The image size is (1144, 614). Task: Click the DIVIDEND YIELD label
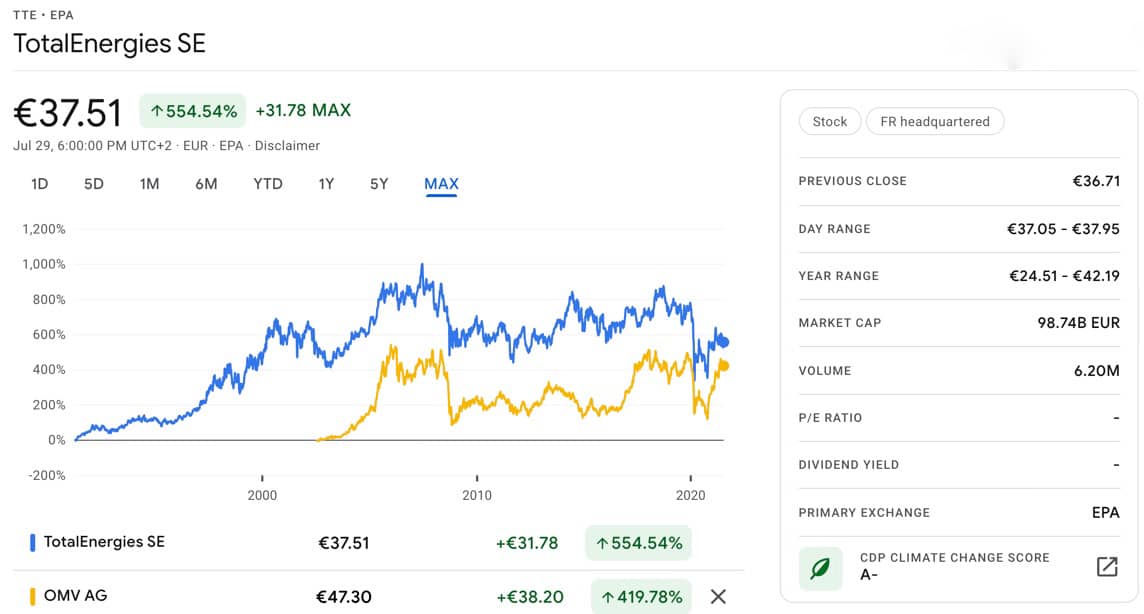(849, 465)
